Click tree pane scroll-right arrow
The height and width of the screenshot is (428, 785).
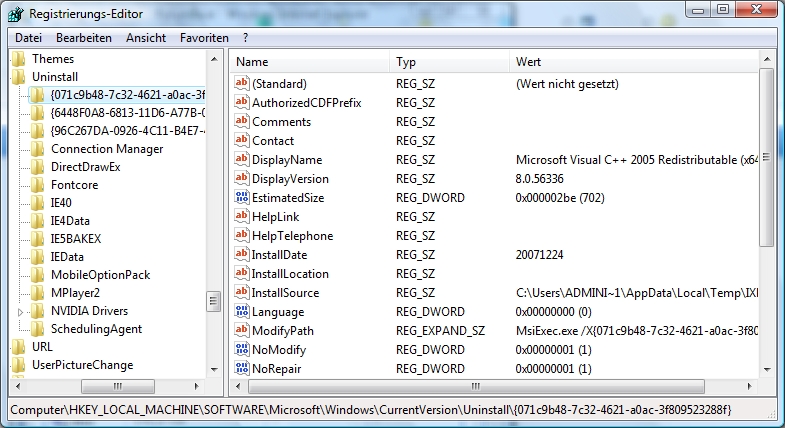[x=196, y=386]
